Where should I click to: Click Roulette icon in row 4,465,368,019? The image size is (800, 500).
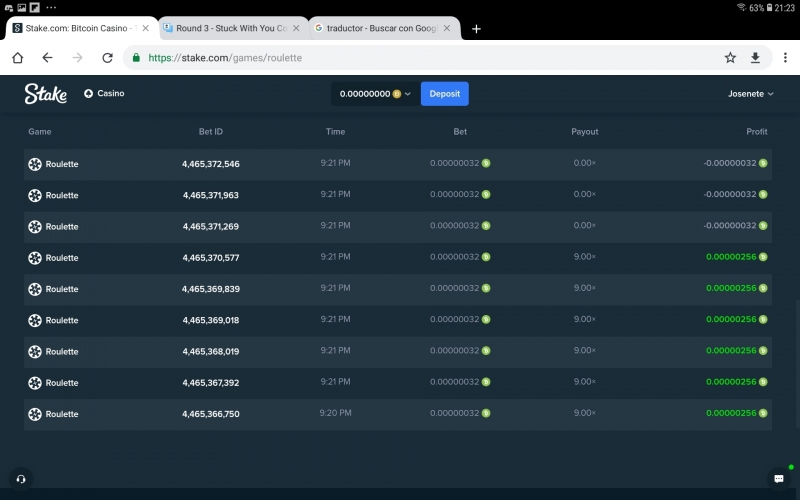(x=35, y=351)
